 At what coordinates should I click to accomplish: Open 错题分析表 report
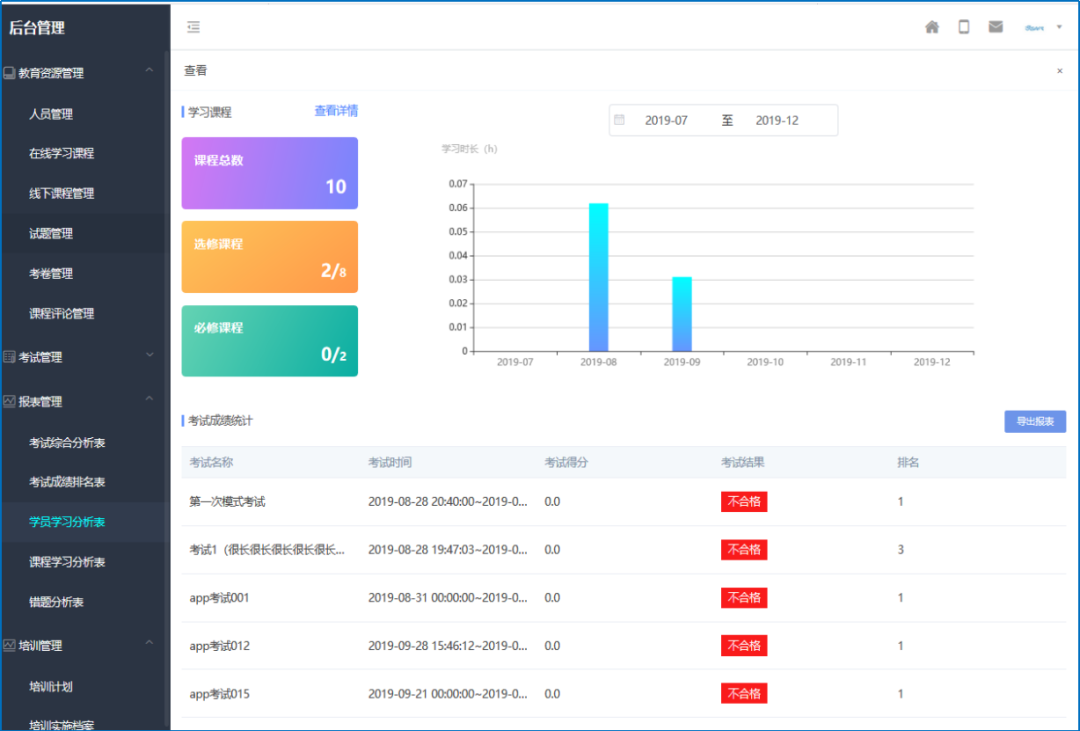pyautogui.click(x=56, y=602)
